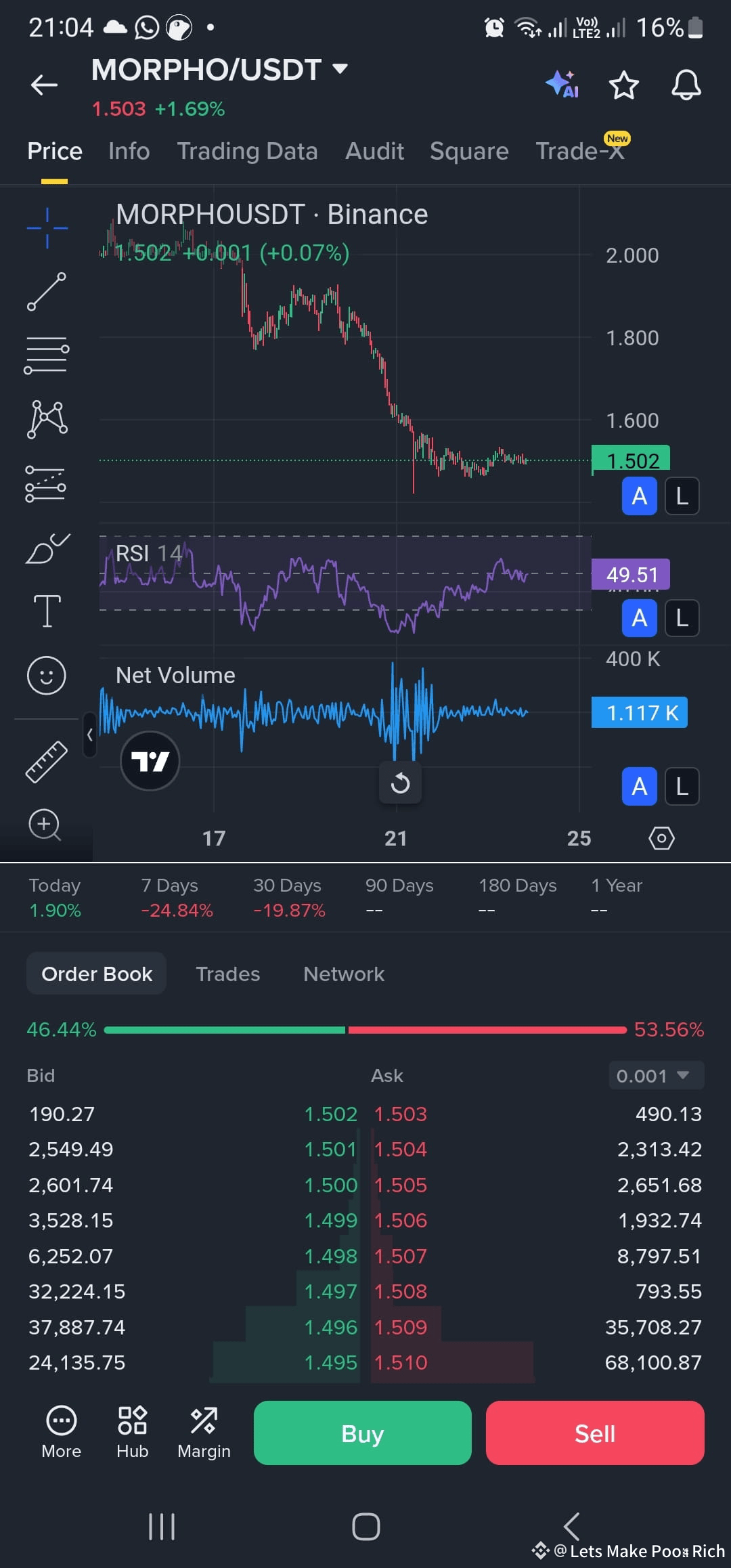Screen dimensions: 731x1568
Task: Select ask price 1.503
Action: (x=401, y=1114)
